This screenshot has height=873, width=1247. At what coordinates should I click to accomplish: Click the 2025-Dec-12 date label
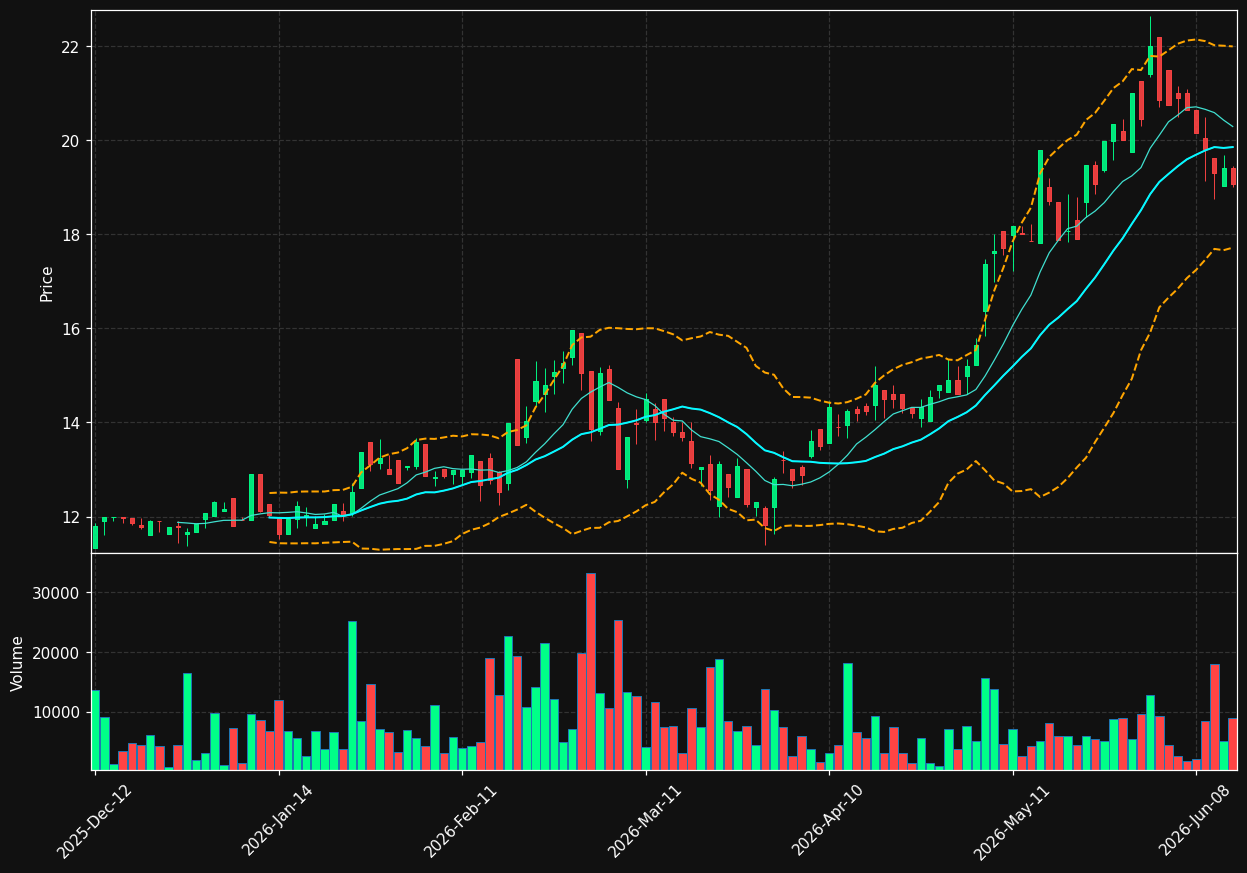pyautogui.click(x=95, y=820)
